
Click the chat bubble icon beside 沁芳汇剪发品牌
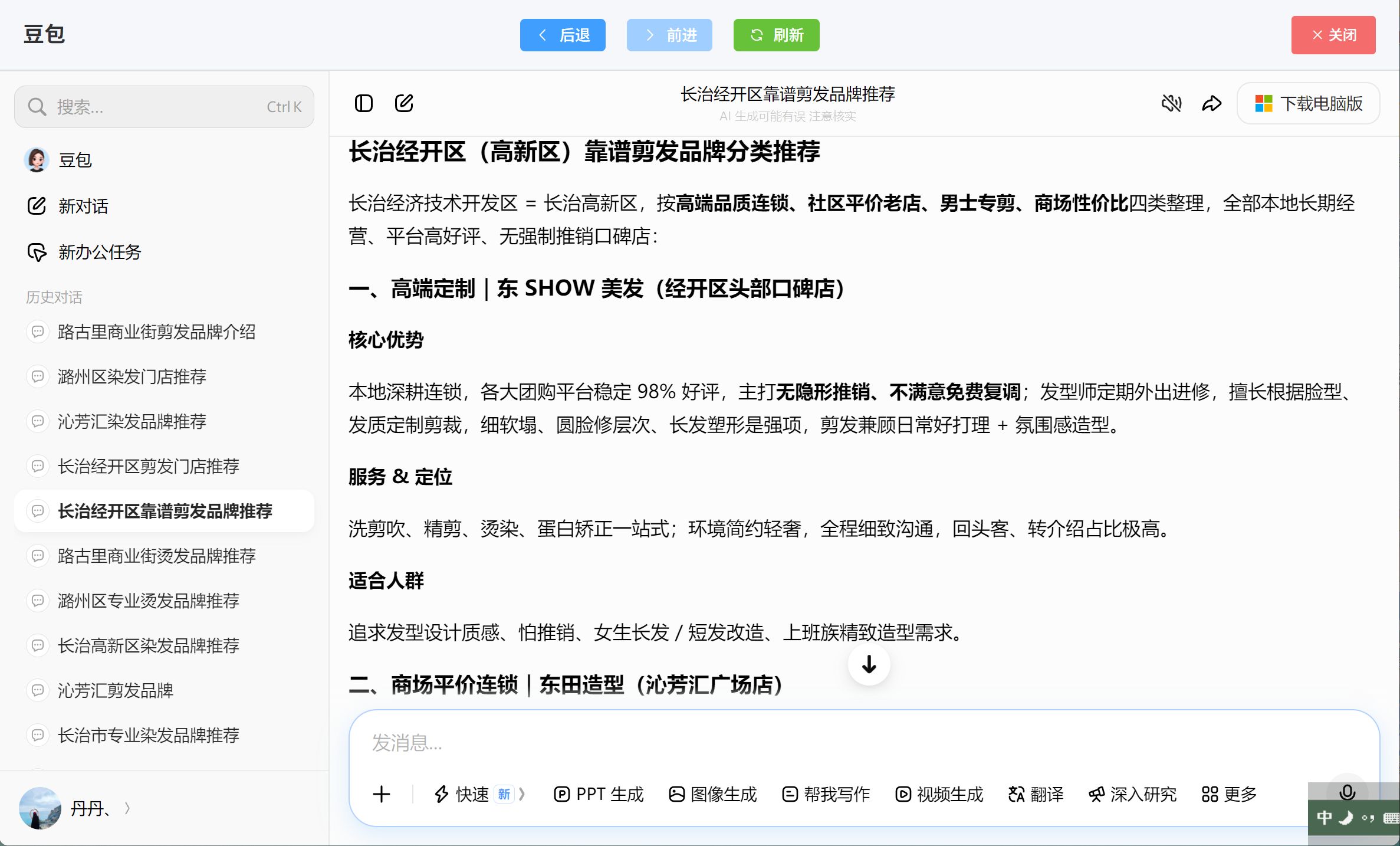38,690
